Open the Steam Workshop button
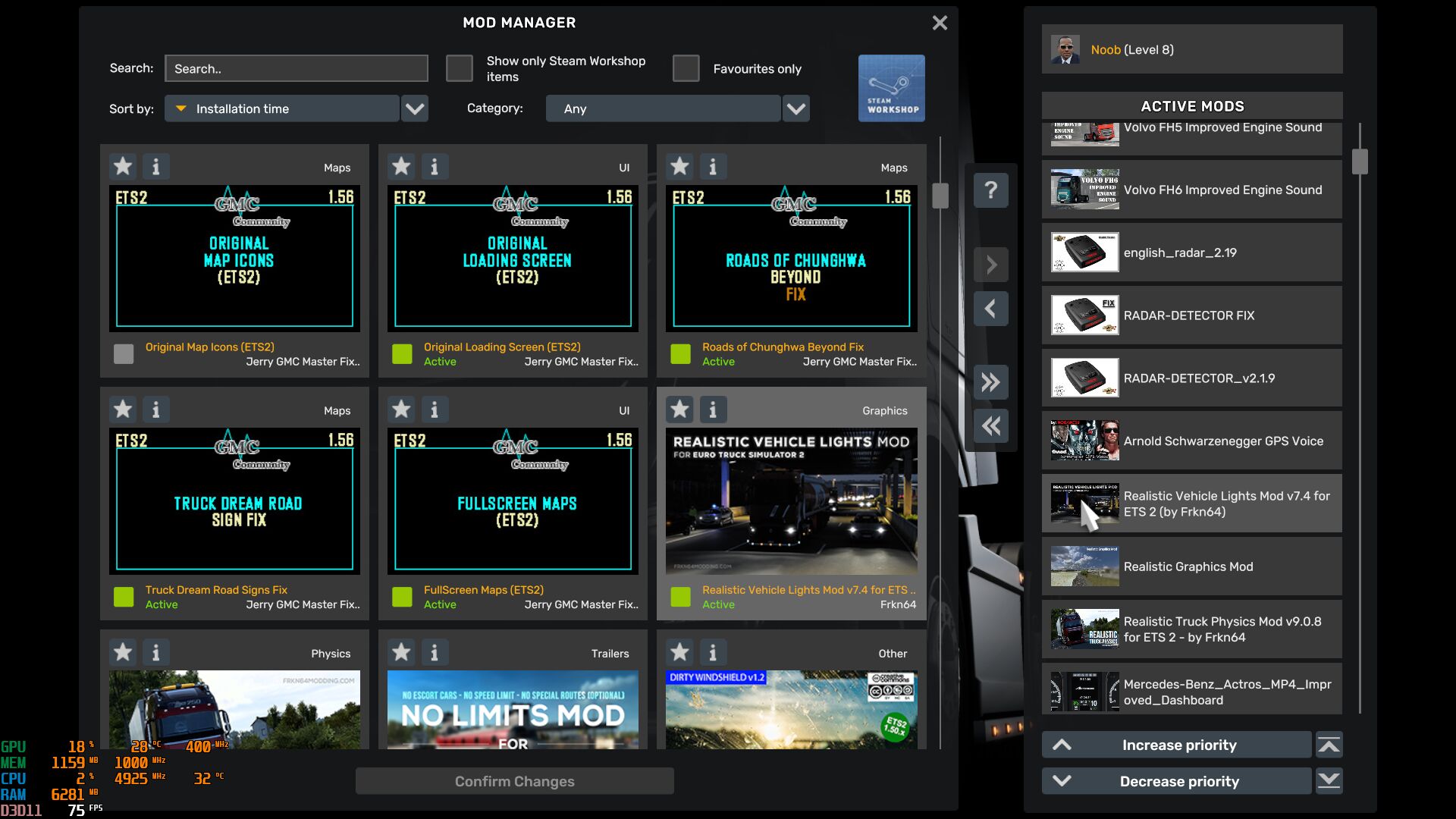The image size is (1456, 819). 891,88
